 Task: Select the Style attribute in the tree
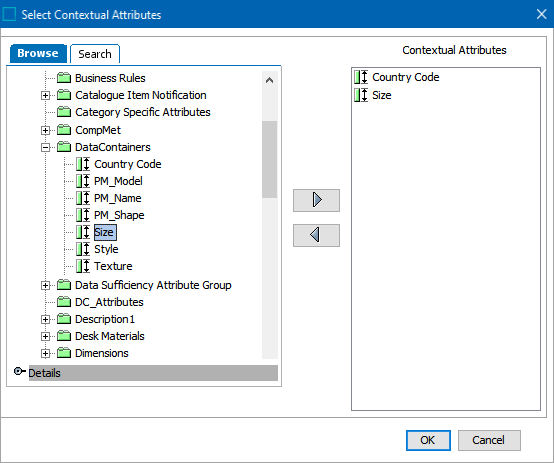pos(106,249)
